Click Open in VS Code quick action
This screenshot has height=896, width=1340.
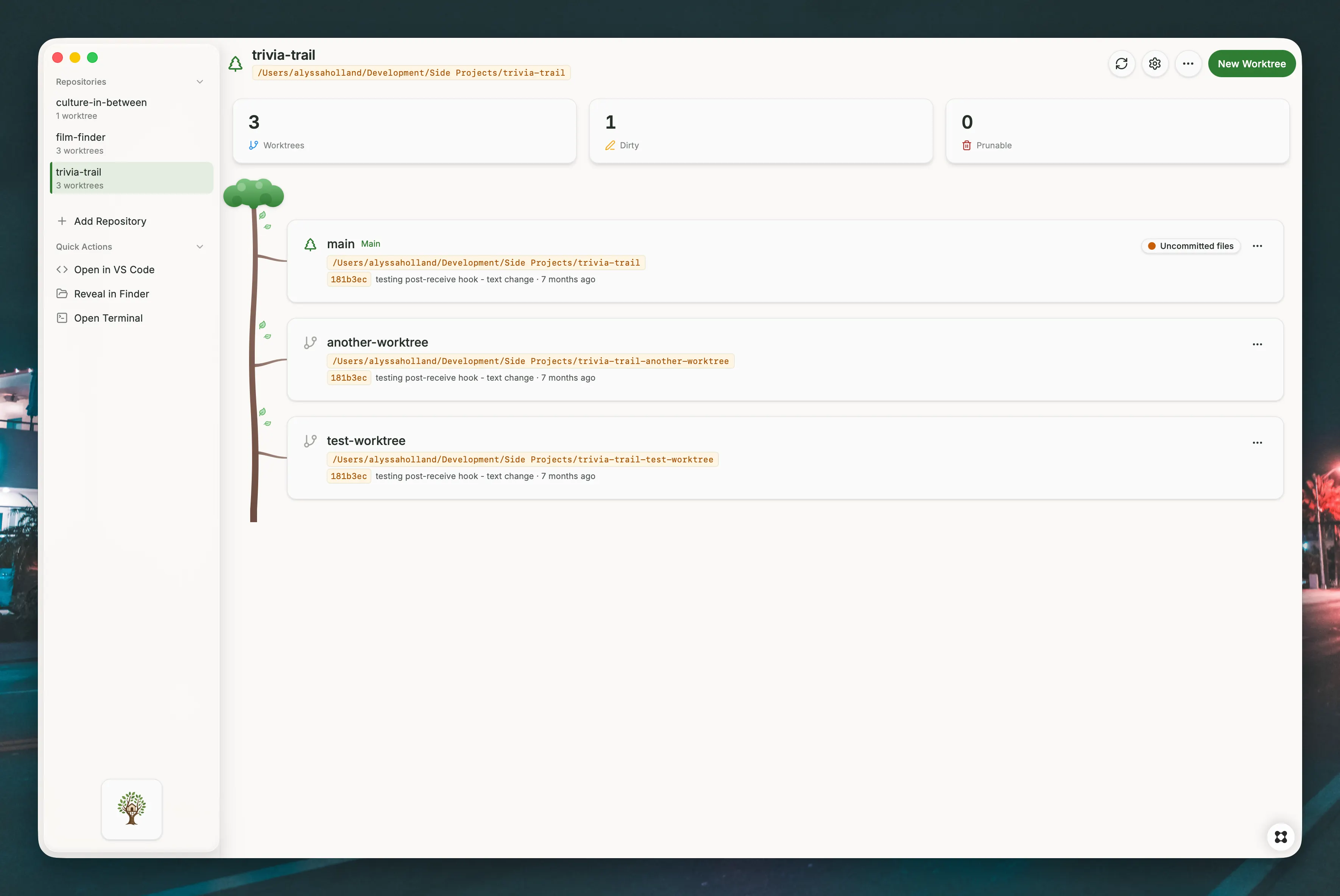pyautogui.click(x=131, y=270)
